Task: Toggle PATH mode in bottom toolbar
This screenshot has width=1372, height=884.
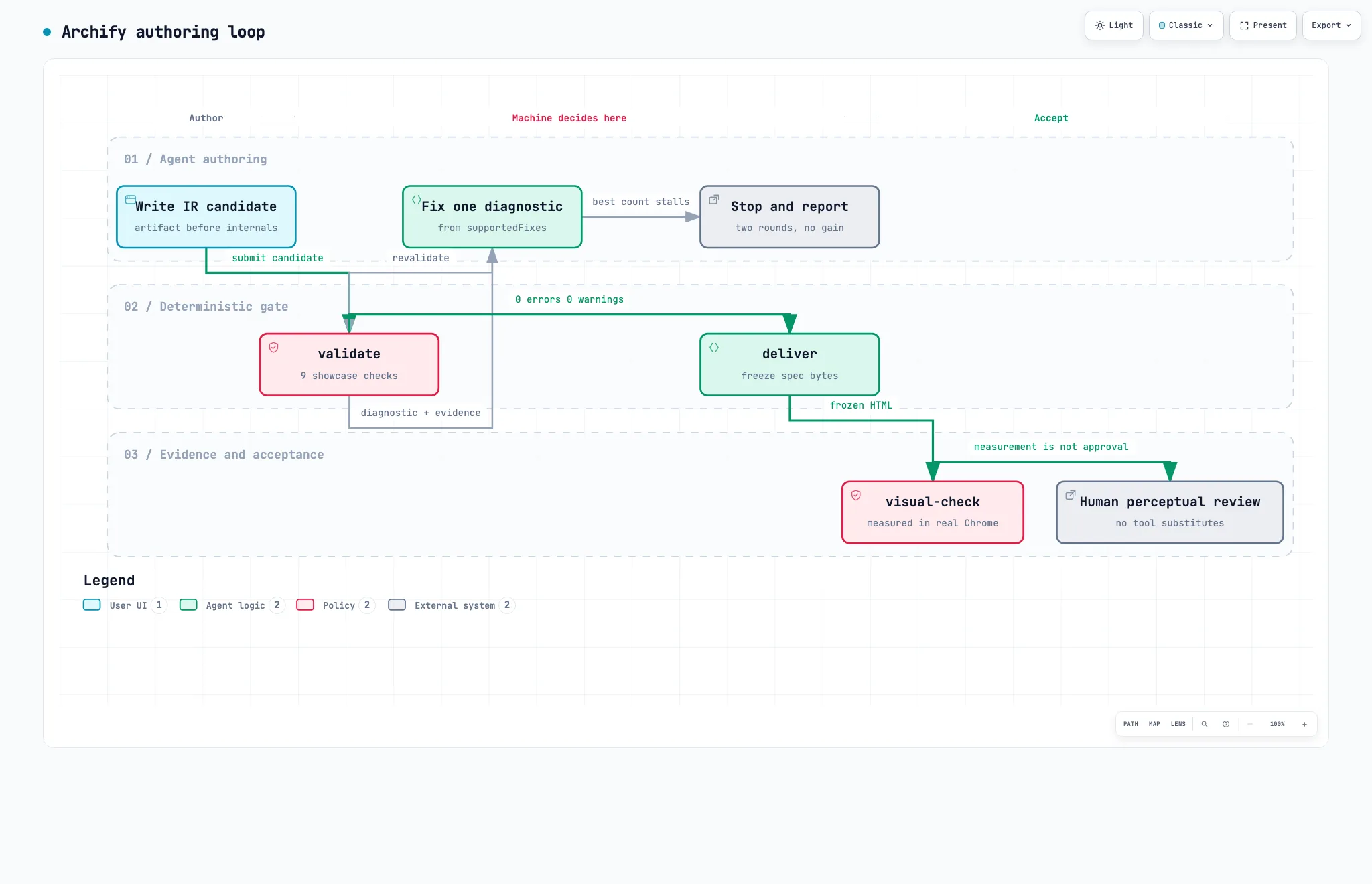Action: click(x=1131, y=724)
